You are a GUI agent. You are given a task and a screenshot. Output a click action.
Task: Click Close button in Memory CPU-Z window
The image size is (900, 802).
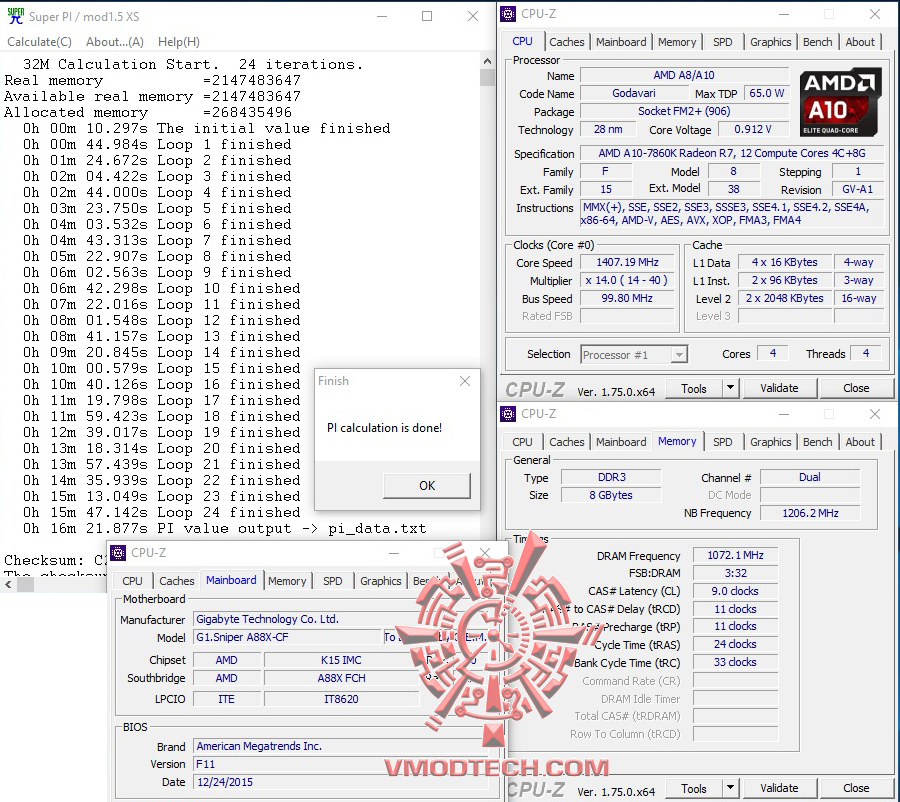coord(856,789)
